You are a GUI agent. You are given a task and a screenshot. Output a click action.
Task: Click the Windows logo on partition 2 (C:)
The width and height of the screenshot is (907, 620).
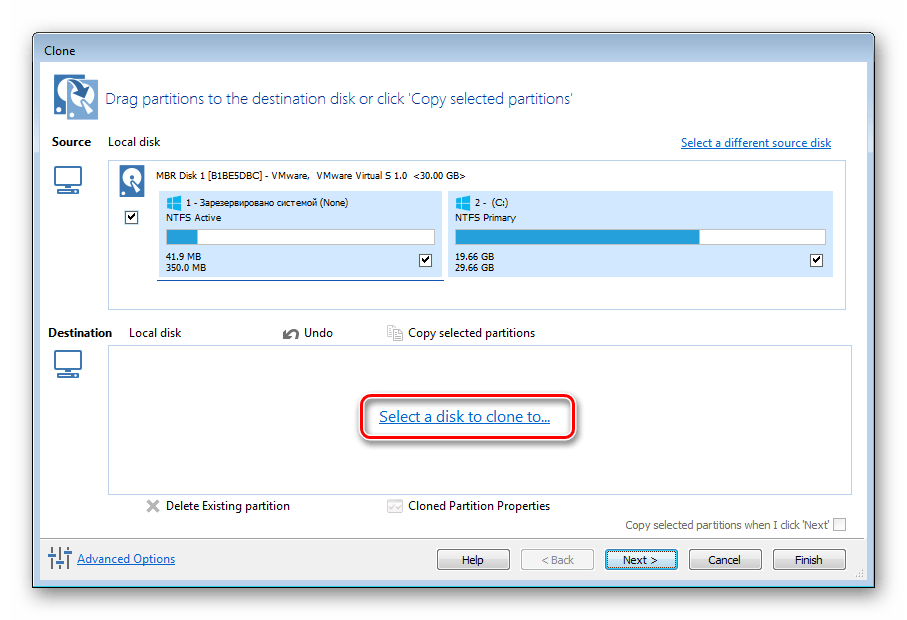tap(463, 203)
